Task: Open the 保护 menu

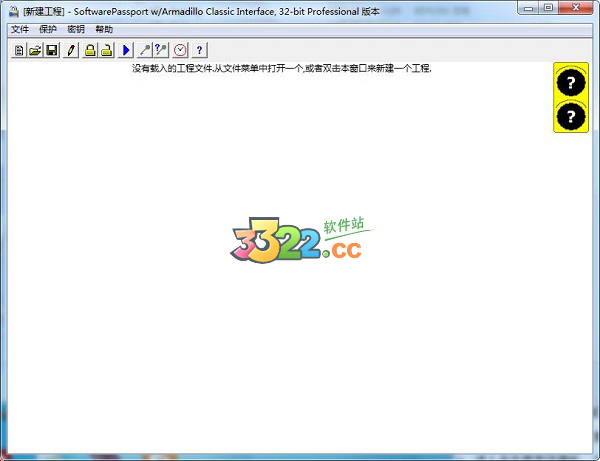Action: [48, 29]
